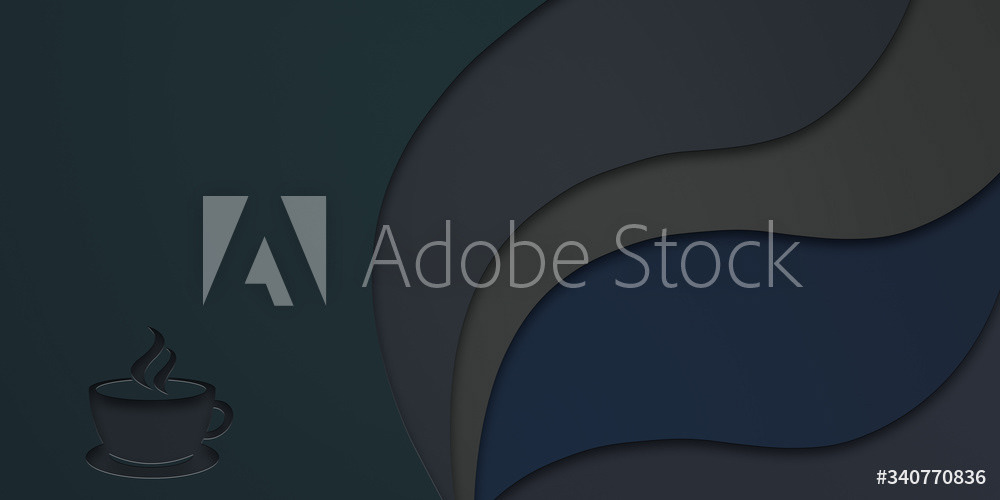Click the word 'Stock' in the watermark
This screenshot has height=500, width=1000.
[x=707, y=254]
